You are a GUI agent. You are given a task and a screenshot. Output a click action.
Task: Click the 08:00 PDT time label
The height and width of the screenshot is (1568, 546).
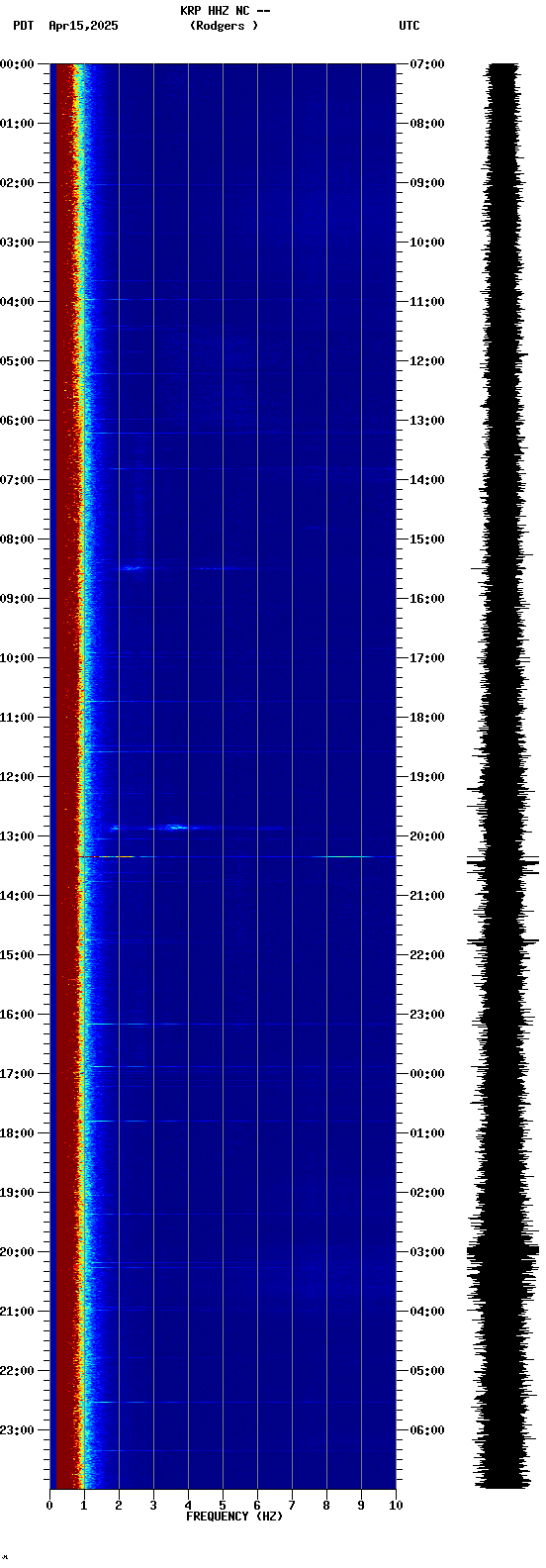18,539
